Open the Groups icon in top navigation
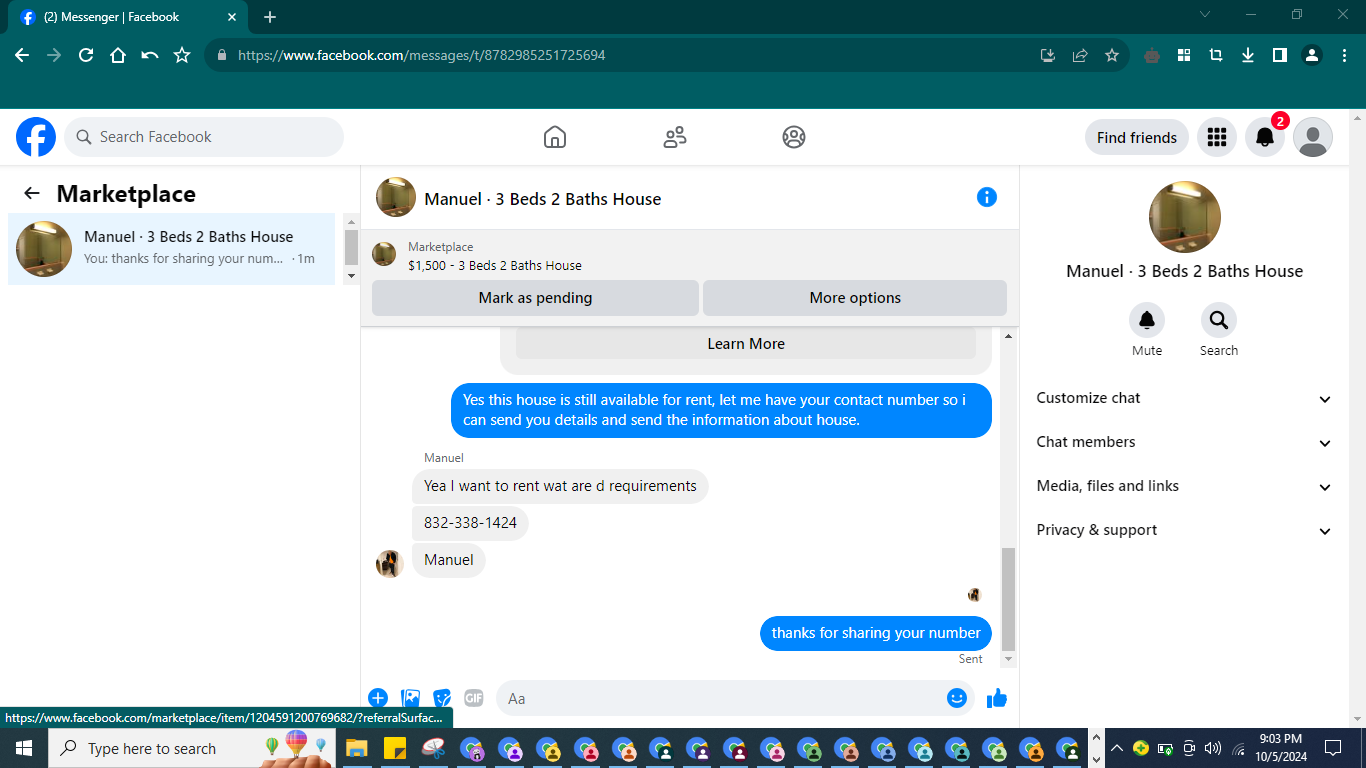The width and height of the screenshot is (1366, 768). tap(794, 137)
